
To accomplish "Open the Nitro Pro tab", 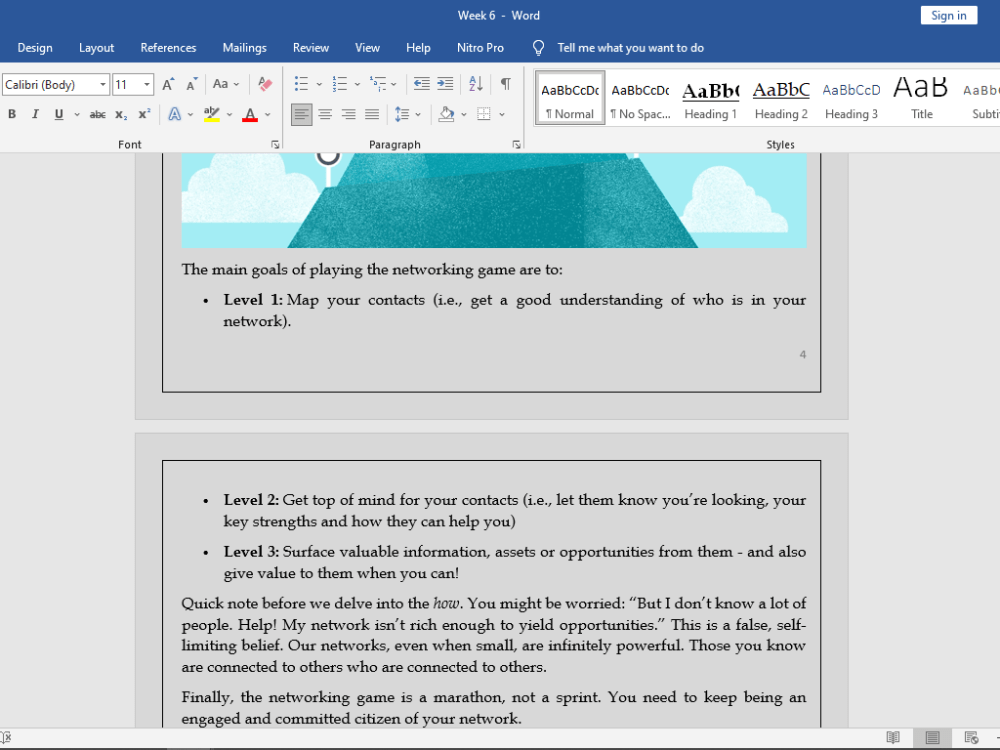I will 480,48.
